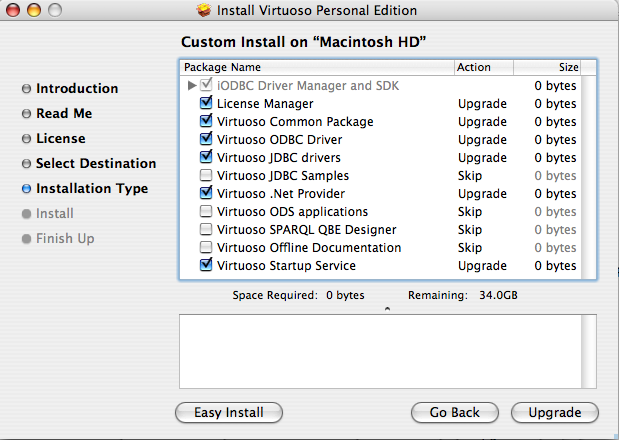Click the red close window button
Viewport: 619px width, 440px height.
13,10
